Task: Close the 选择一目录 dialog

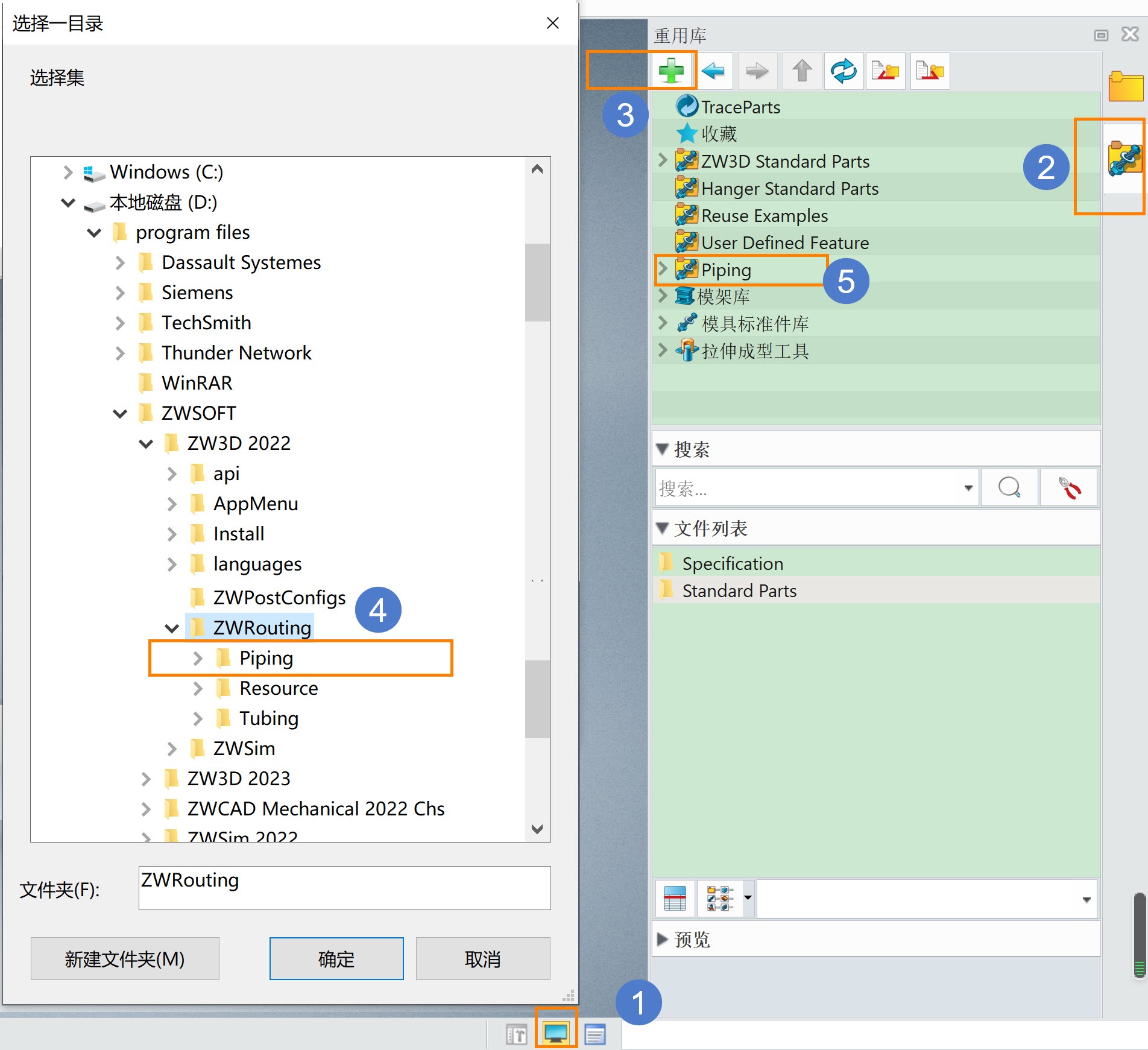Action: (x=553, y=23)
